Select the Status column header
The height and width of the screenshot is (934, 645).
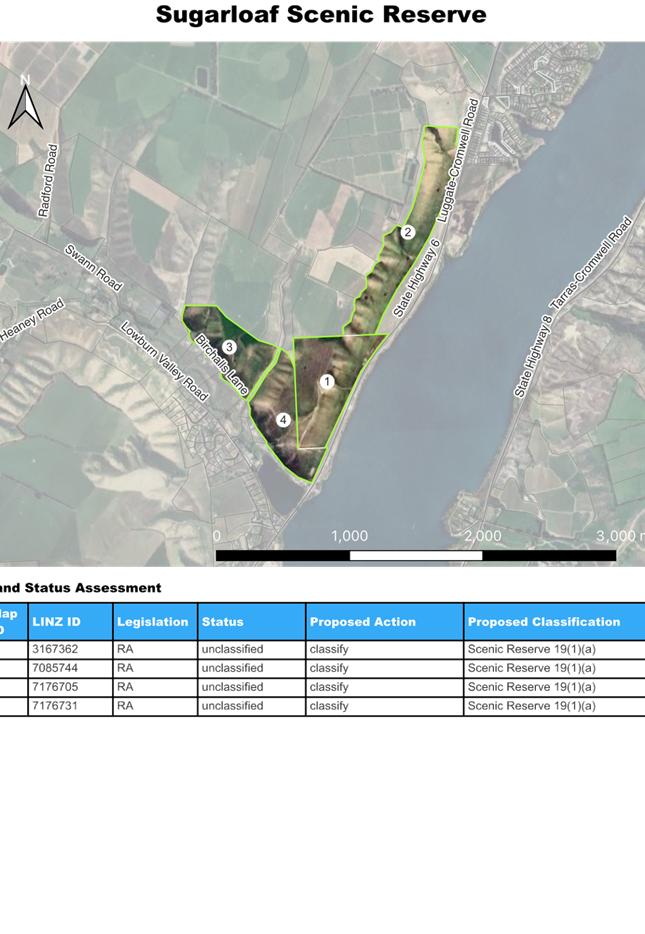pyautogui.click(x=223, y=622)
